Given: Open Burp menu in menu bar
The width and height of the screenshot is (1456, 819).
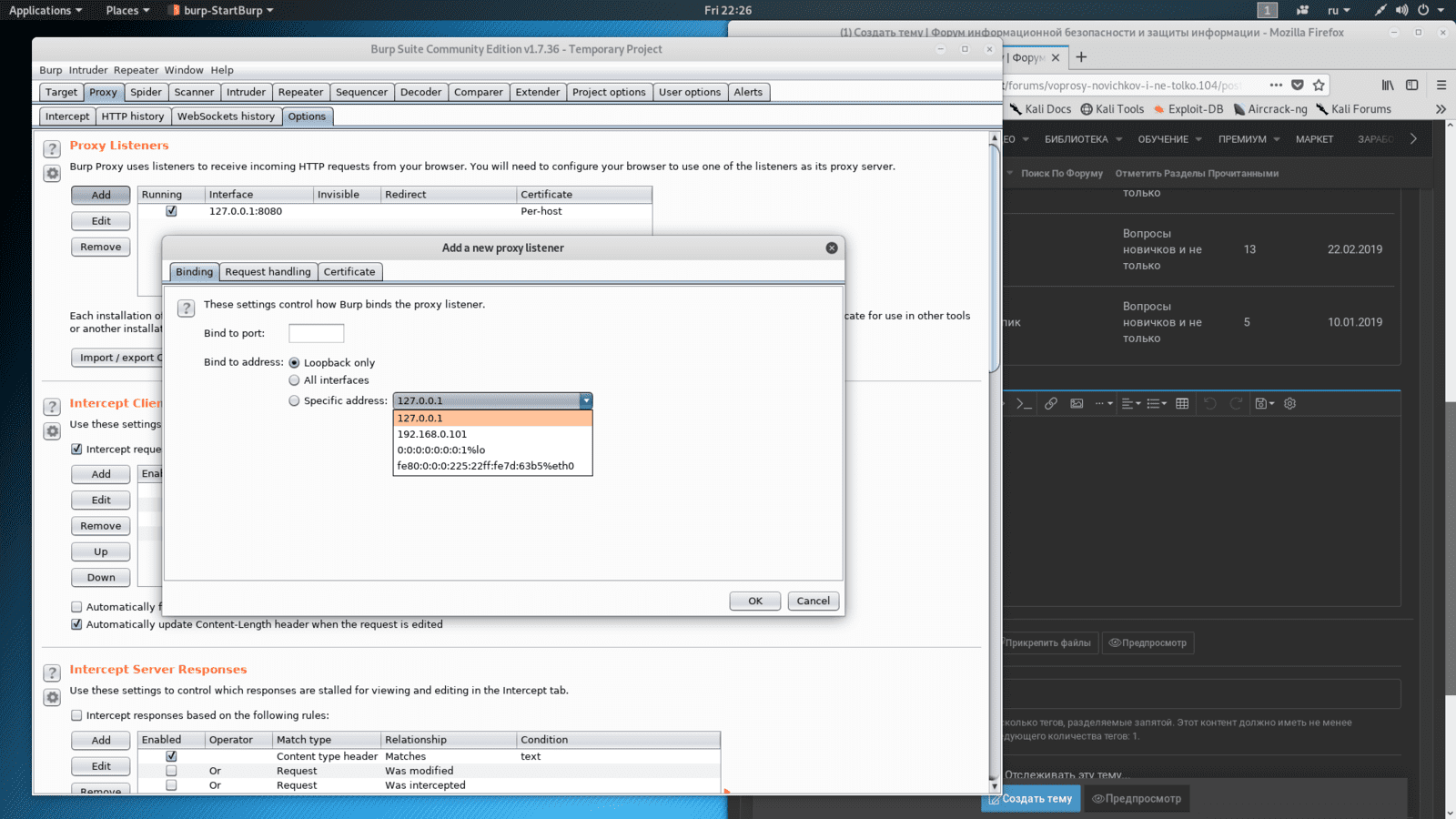Looking at the screenshot, I should pyautogui.click(x=51, y=70).
